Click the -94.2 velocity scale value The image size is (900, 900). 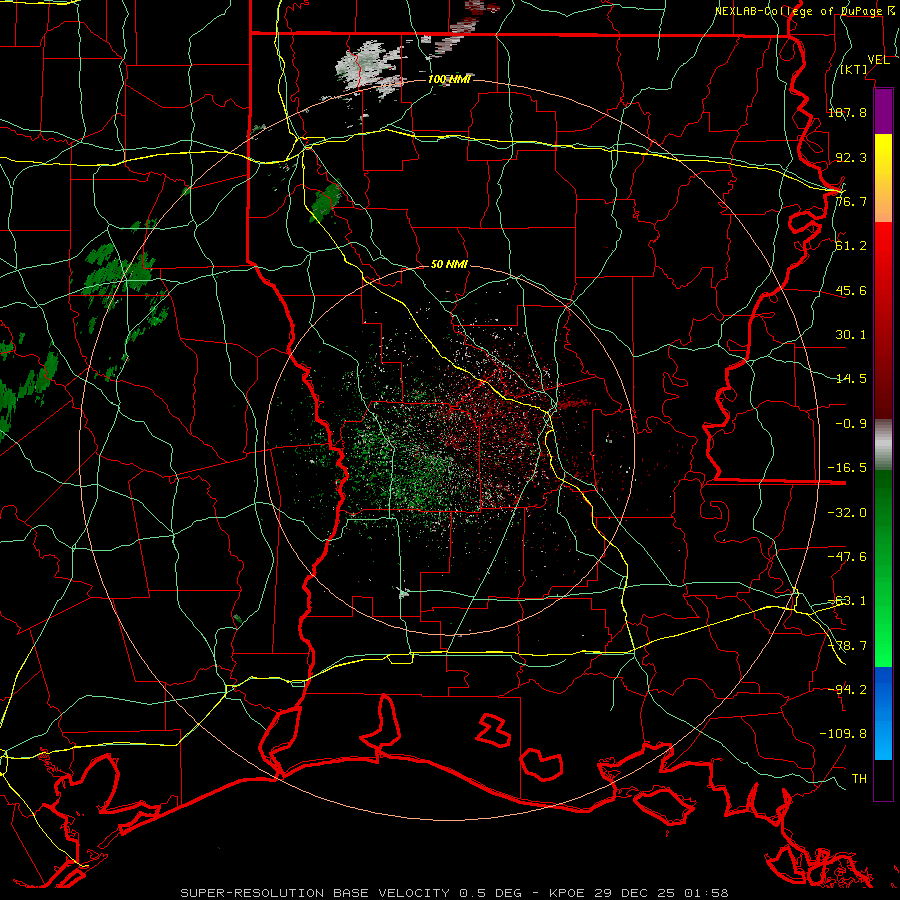click(847, 689)
